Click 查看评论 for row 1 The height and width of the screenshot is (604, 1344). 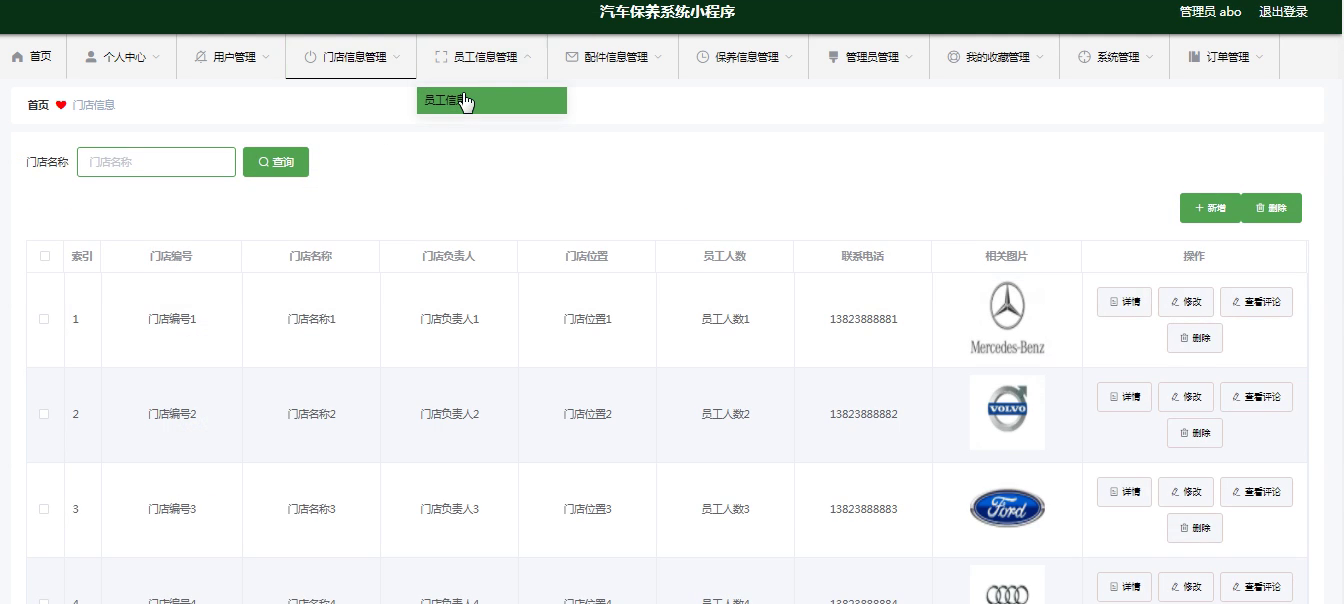click(1256, 302)
